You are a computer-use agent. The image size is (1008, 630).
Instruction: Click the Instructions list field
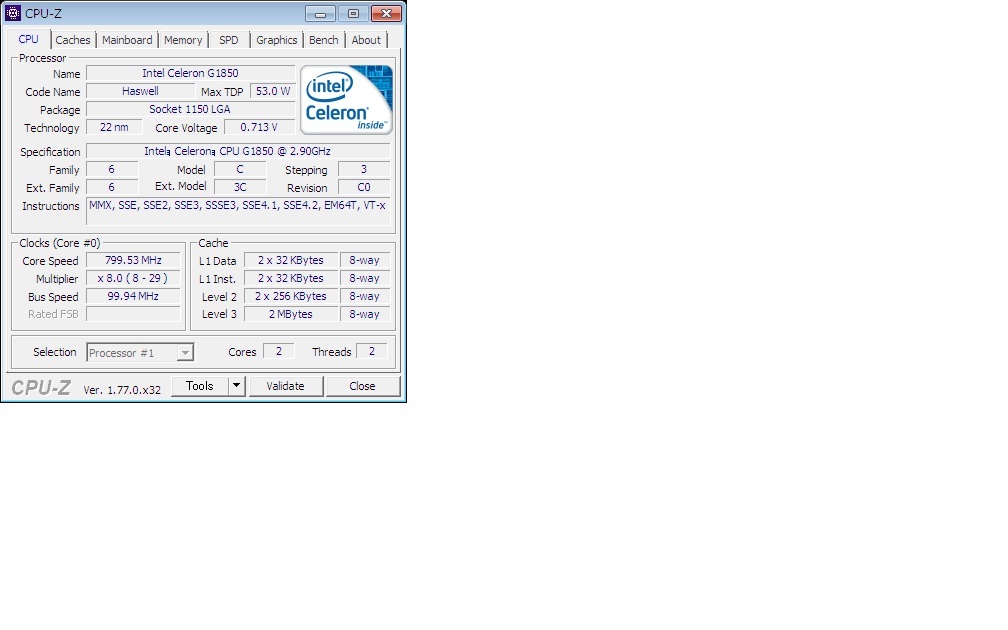[238, 212]
